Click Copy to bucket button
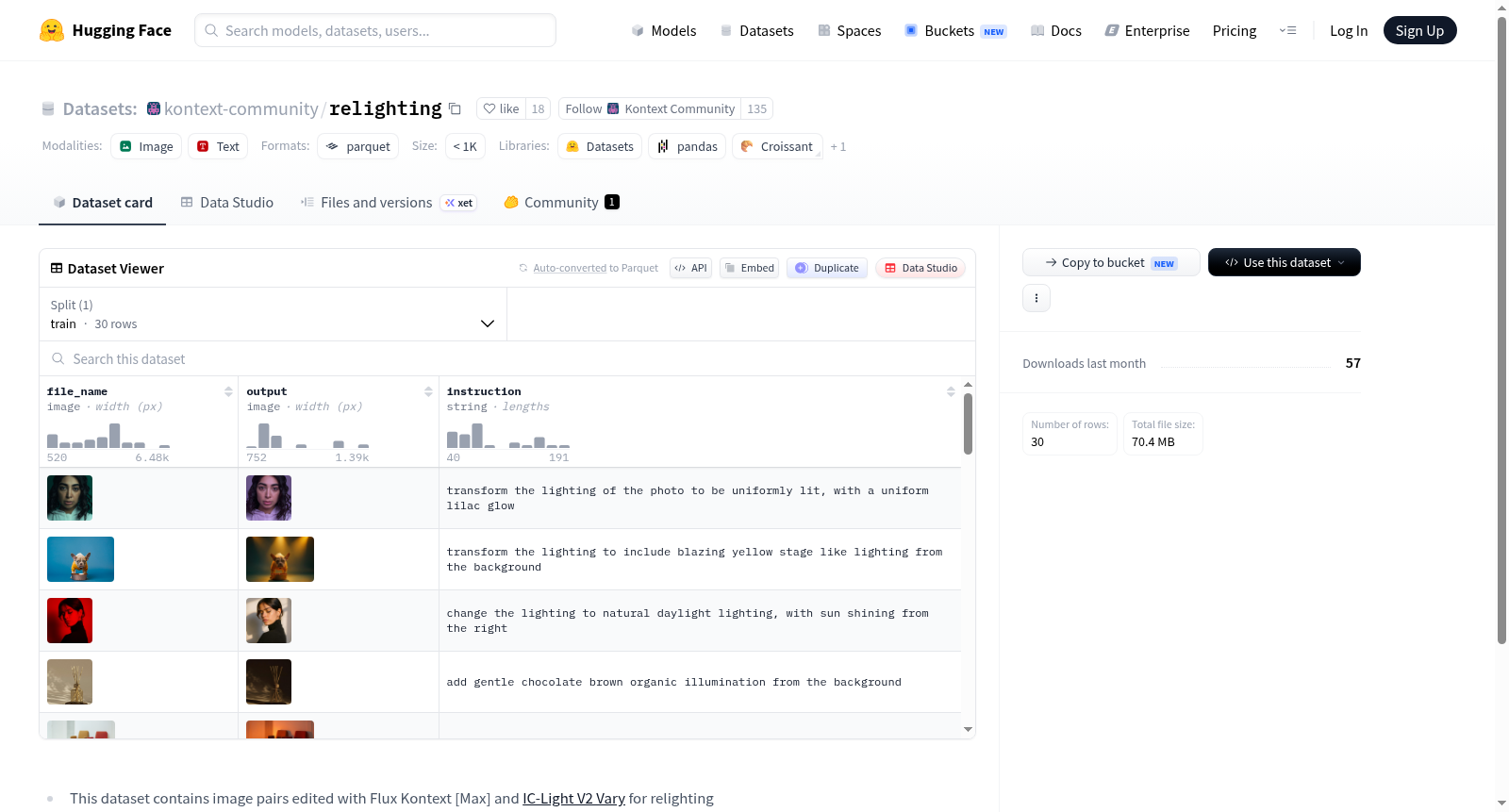 (1111, 262)
